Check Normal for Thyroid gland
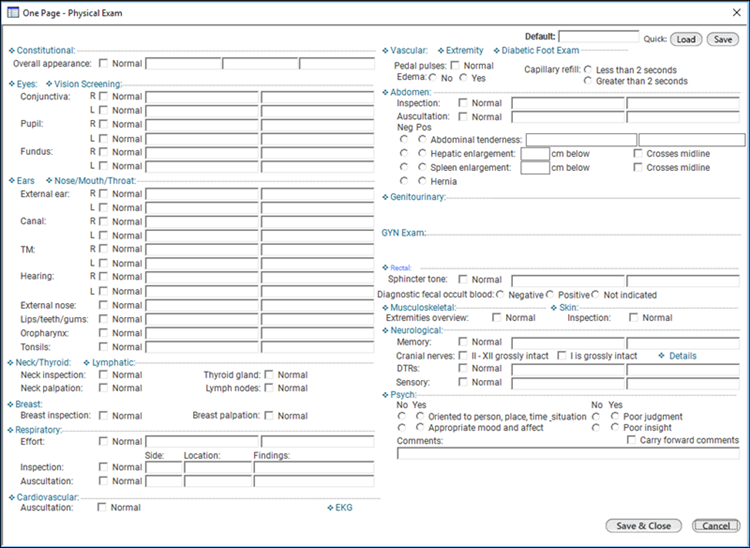This screenshot has width=750, height=548. point(269,374)
